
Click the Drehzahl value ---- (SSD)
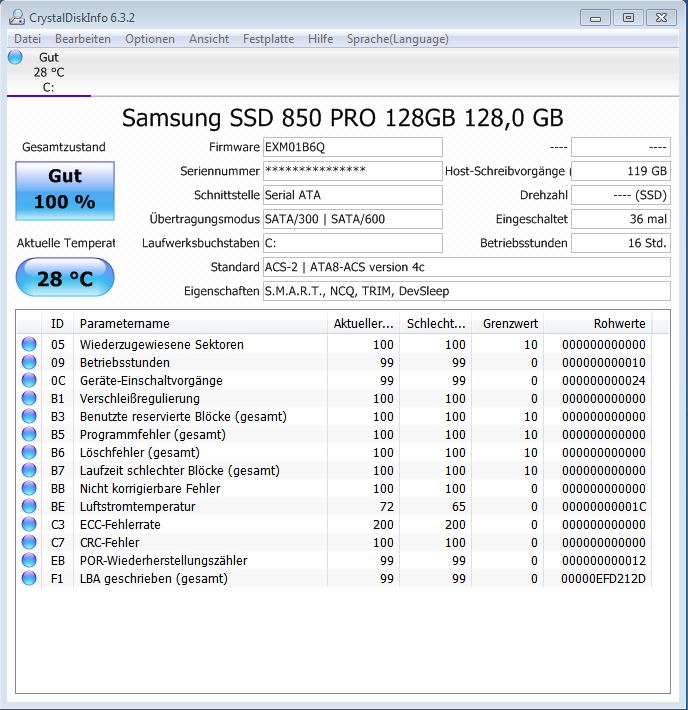(621, 195)
